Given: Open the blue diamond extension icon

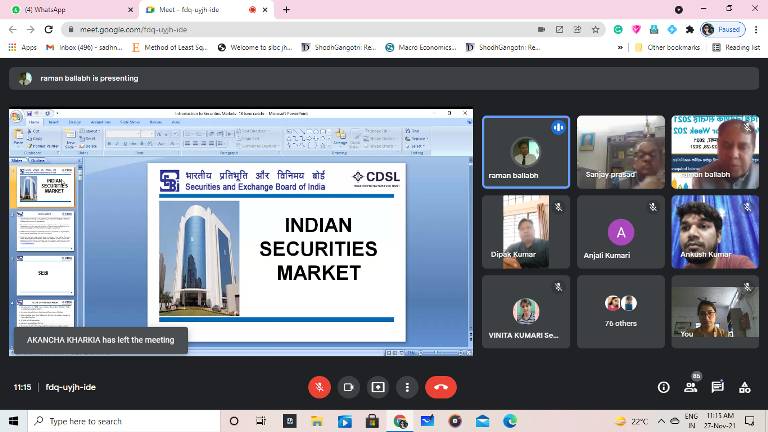Looking at the screenshot, I should pyautogui.click(x=672, y=29).
